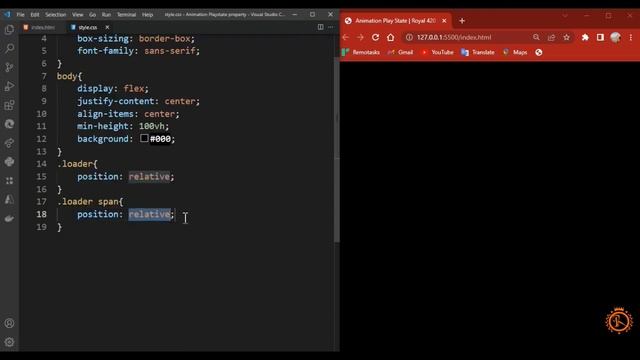Go back in Chrome browser

346,37
